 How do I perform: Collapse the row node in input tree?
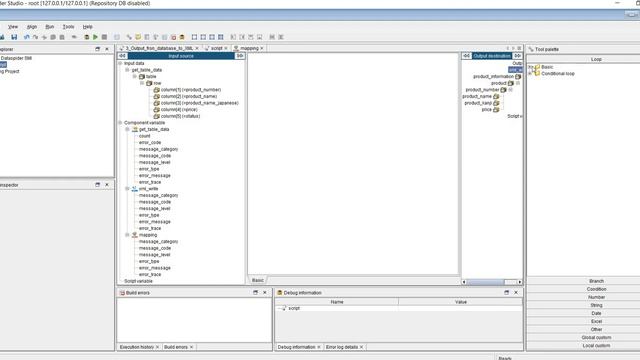tap(142, 83)
